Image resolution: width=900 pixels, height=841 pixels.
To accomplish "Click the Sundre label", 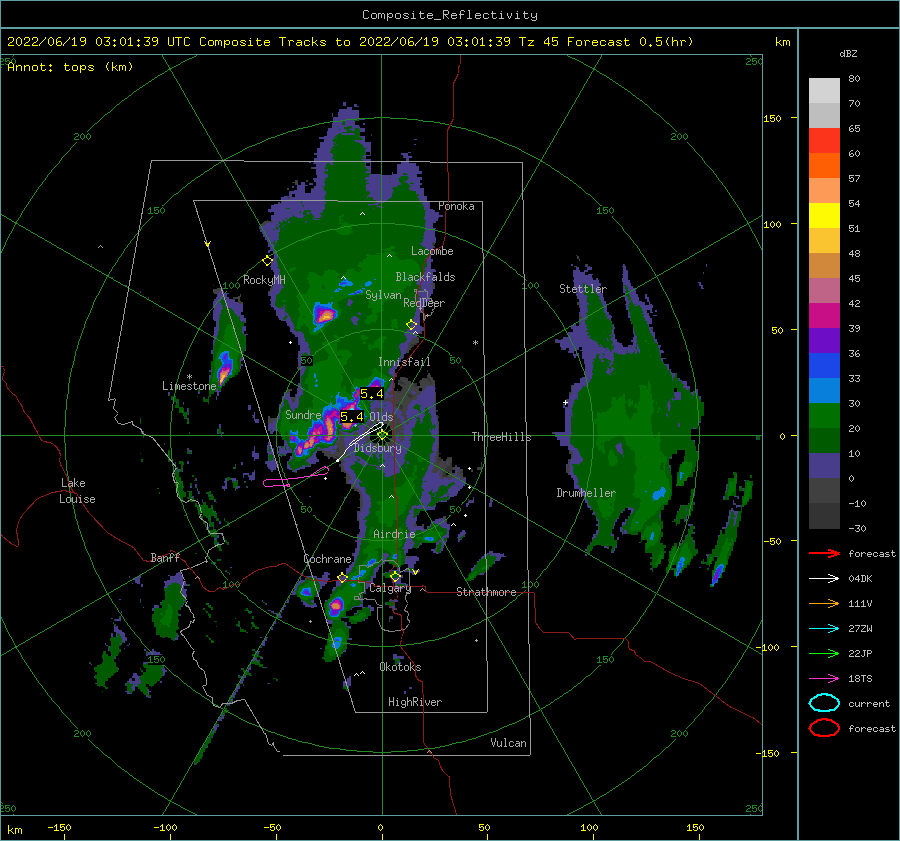I will (x=303, y=414).
